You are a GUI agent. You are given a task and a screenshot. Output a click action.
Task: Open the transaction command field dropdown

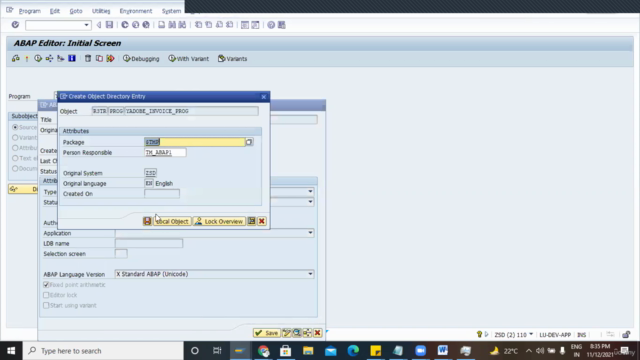coord(86,25)
